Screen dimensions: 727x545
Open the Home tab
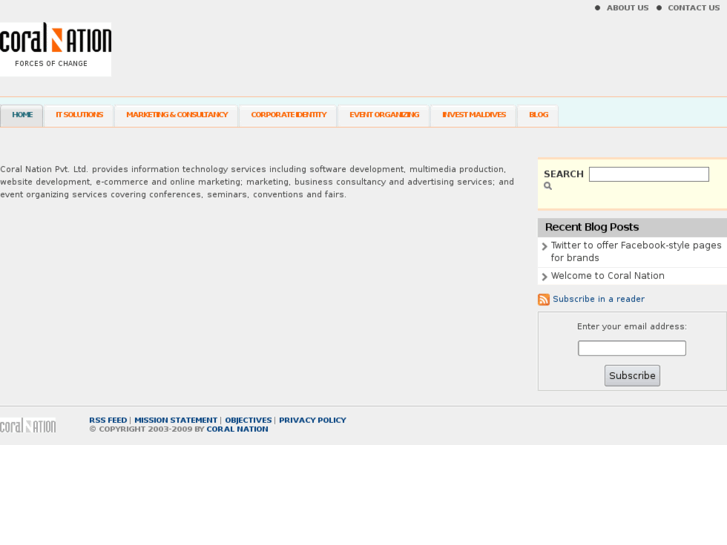22,115
